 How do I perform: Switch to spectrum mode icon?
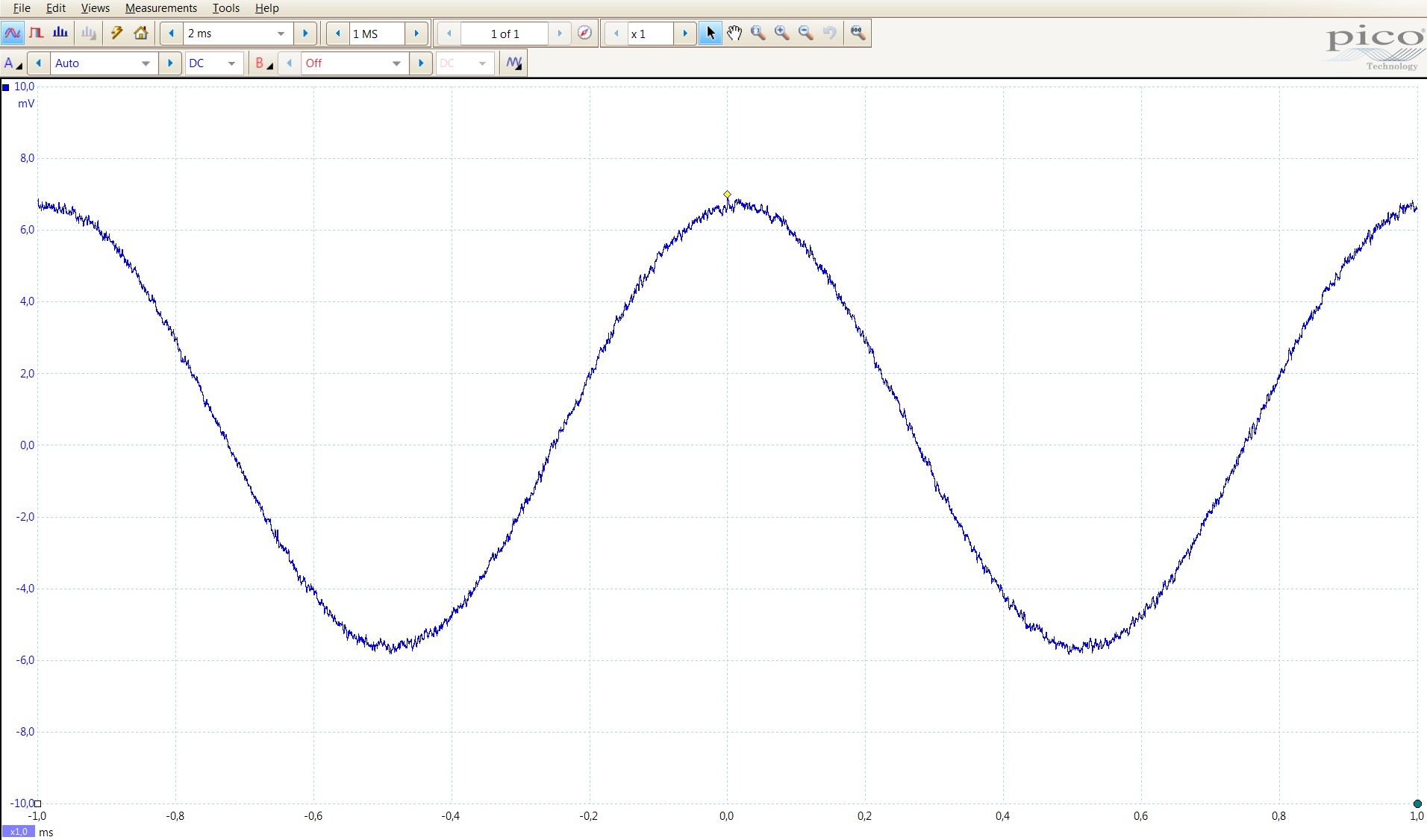(x=60, y=34)
